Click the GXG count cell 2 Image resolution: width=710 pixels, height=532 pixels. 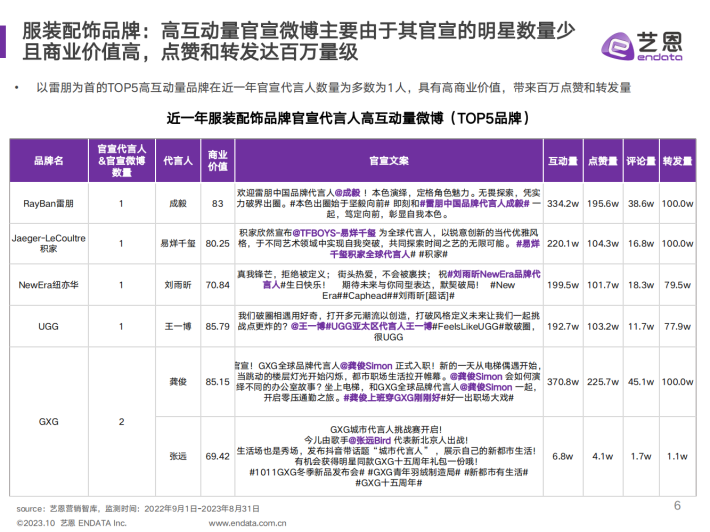pos(121,422)
